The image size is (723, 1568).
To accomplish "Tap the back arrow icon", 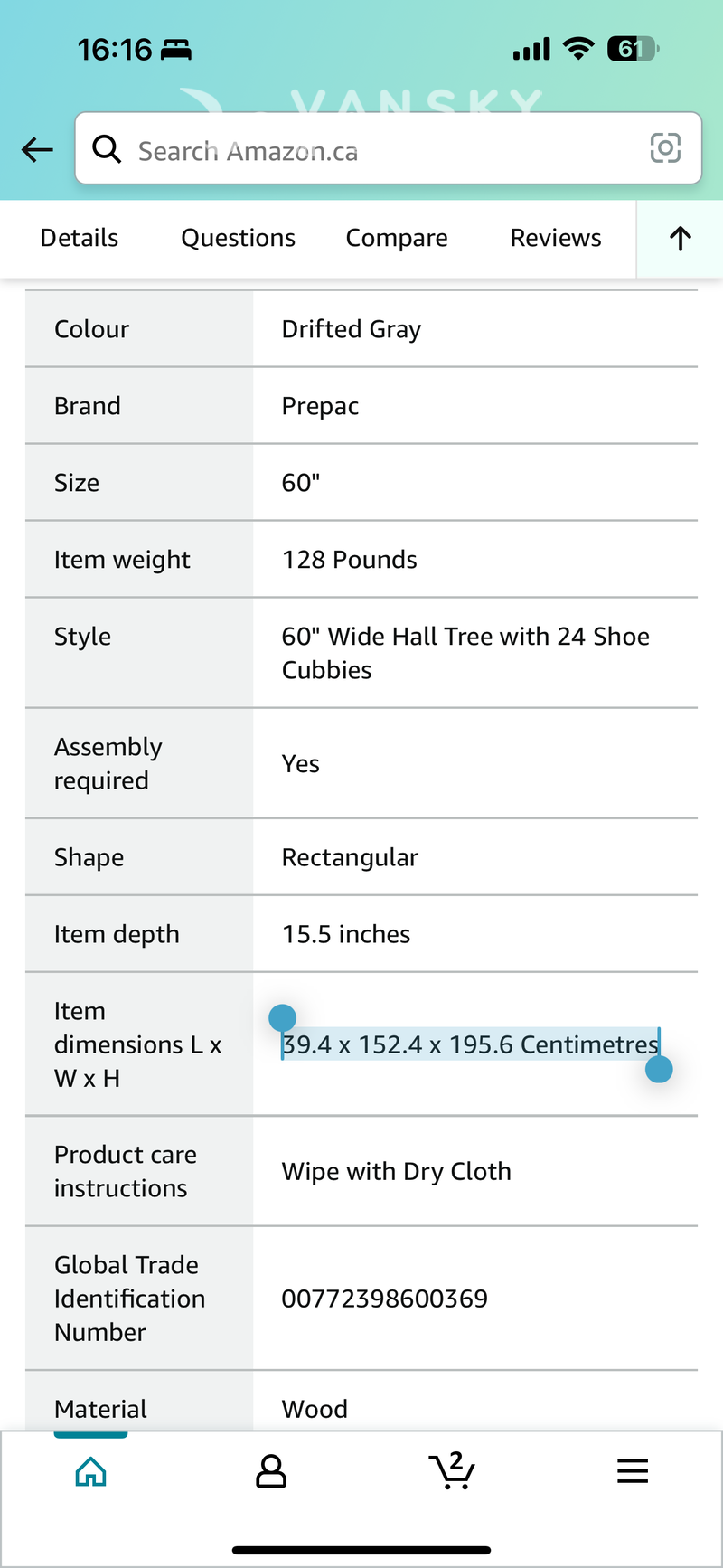I will (x=37, y=149).
